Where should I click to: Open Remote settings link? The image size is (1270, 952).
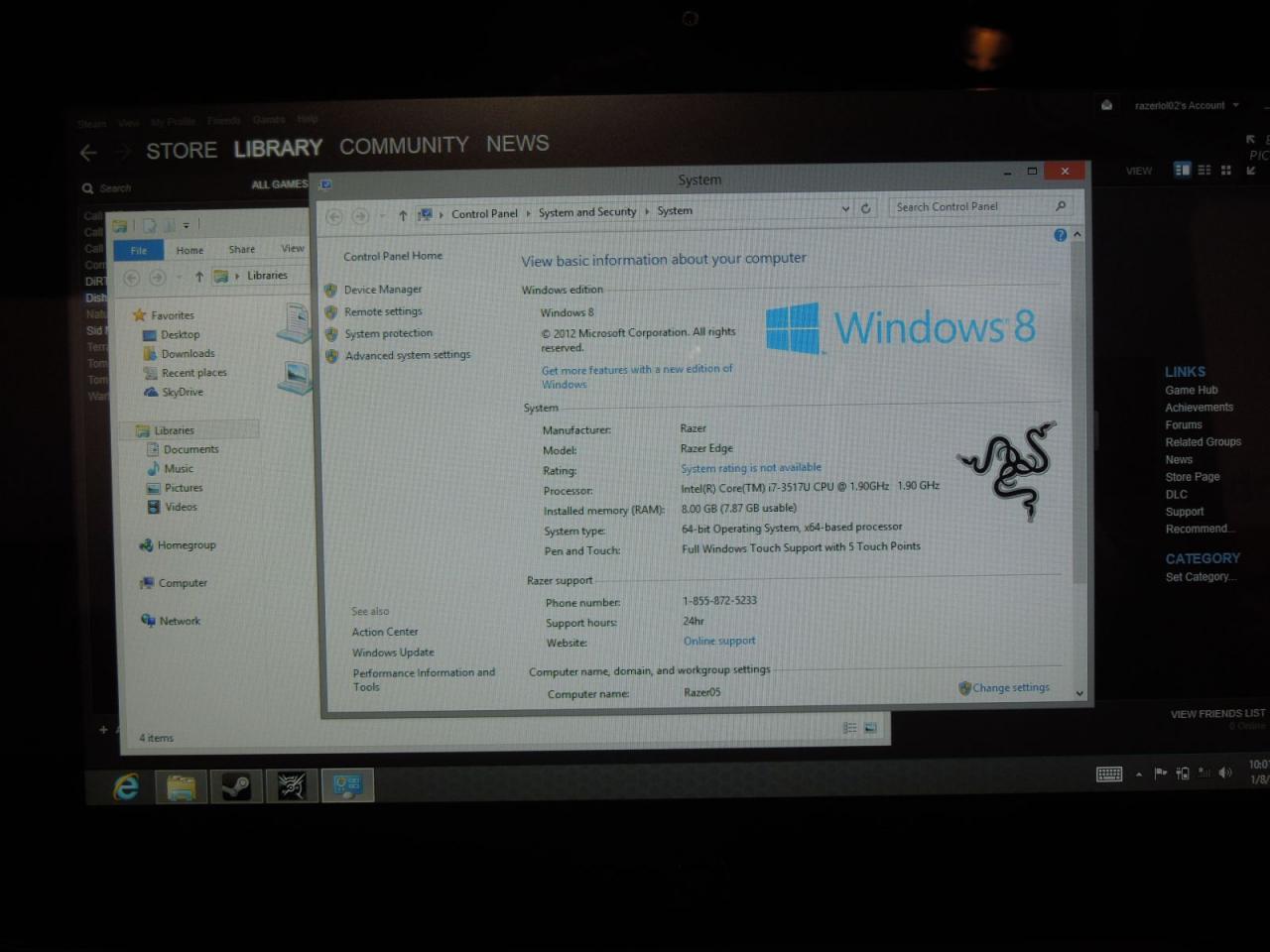coord(383,311)
